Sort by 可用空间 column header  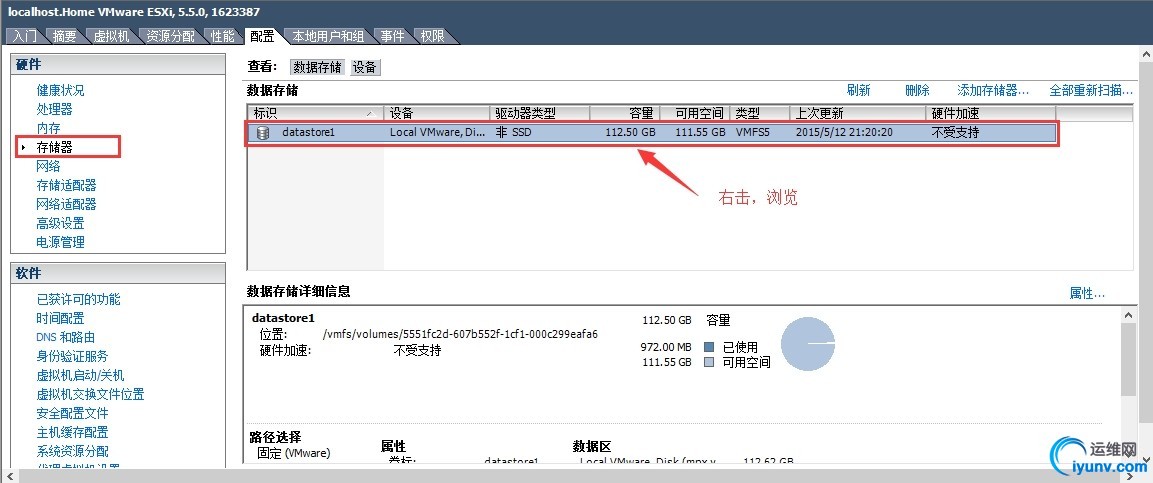point(694,113)
